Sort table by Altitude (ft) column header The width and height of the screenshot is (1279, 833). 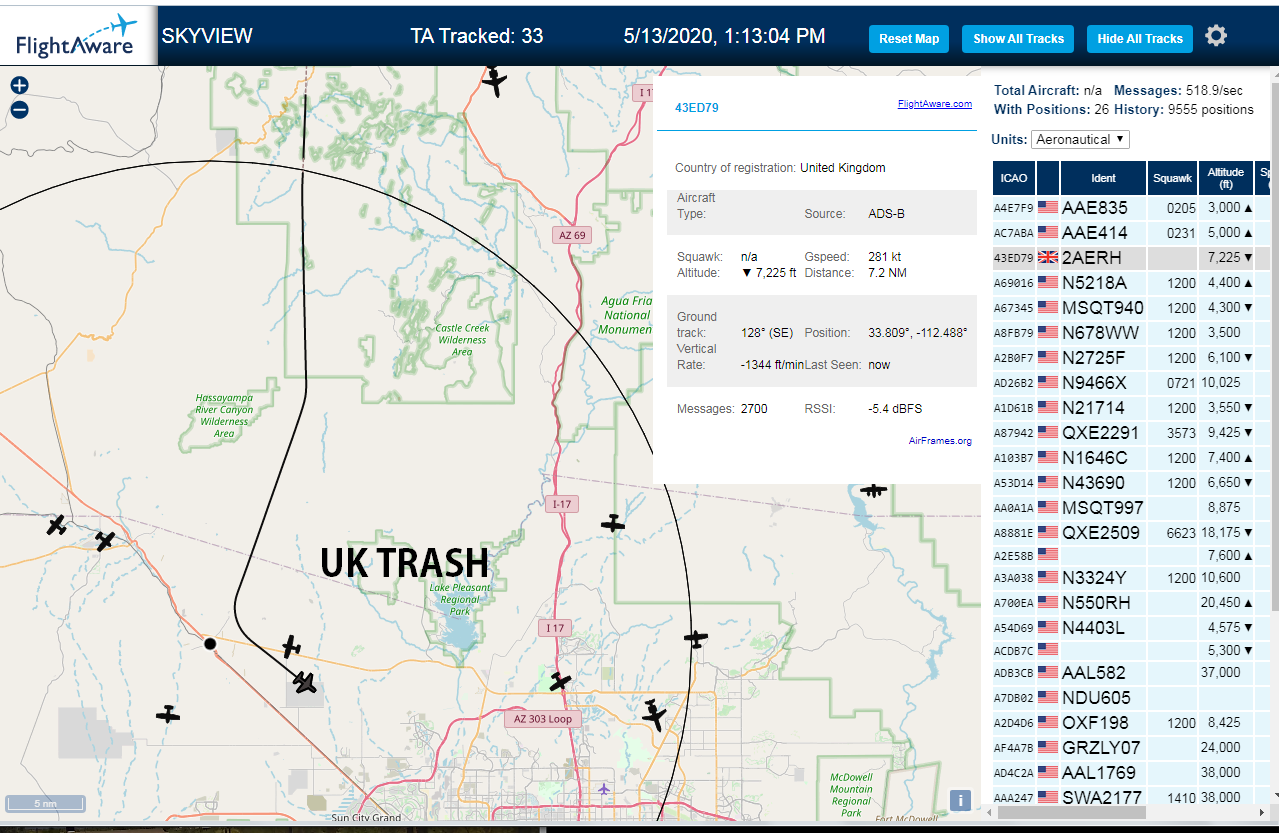pyautogui.click(x=1225, y=178)
